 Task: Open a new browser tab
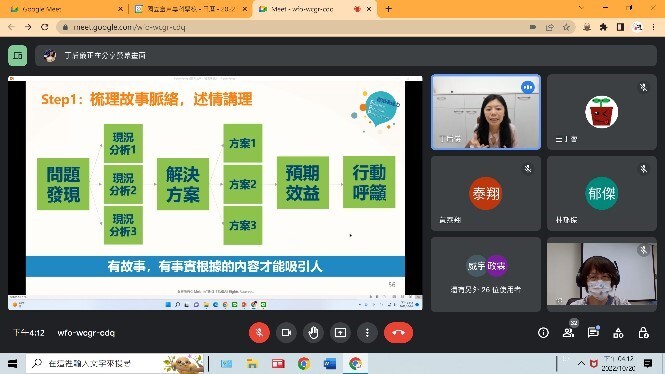point(388,9)
